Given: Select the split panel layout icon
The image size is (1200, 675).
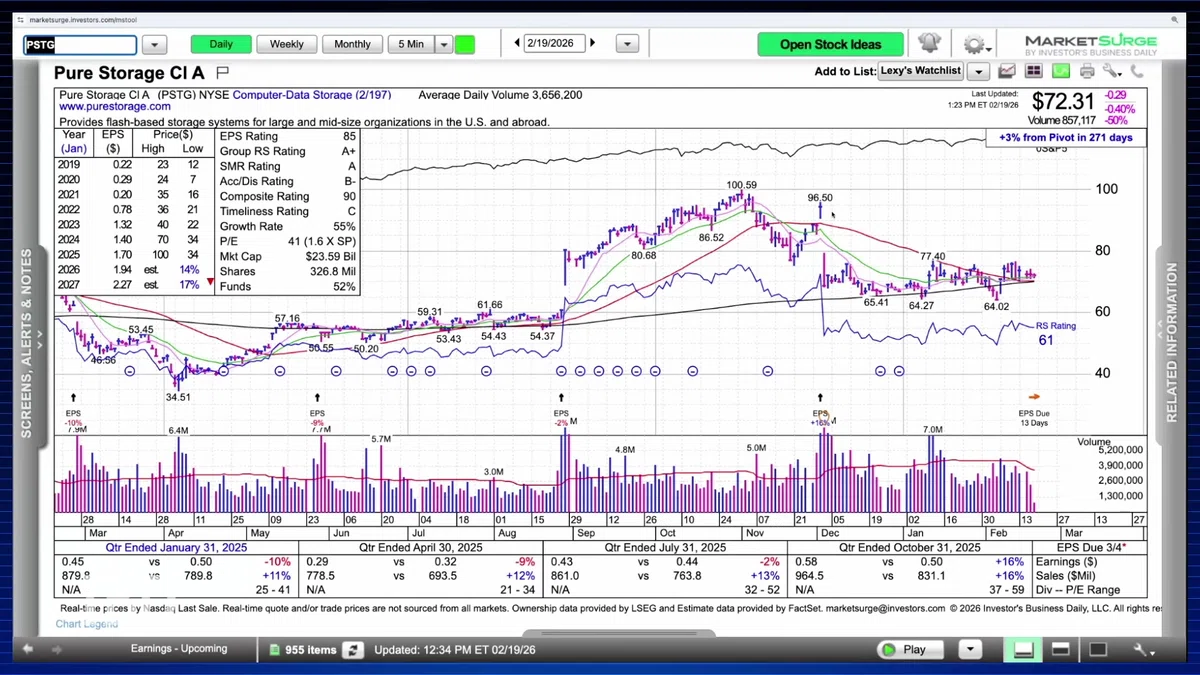Looking at the screenshot, I should point(1060,649).
